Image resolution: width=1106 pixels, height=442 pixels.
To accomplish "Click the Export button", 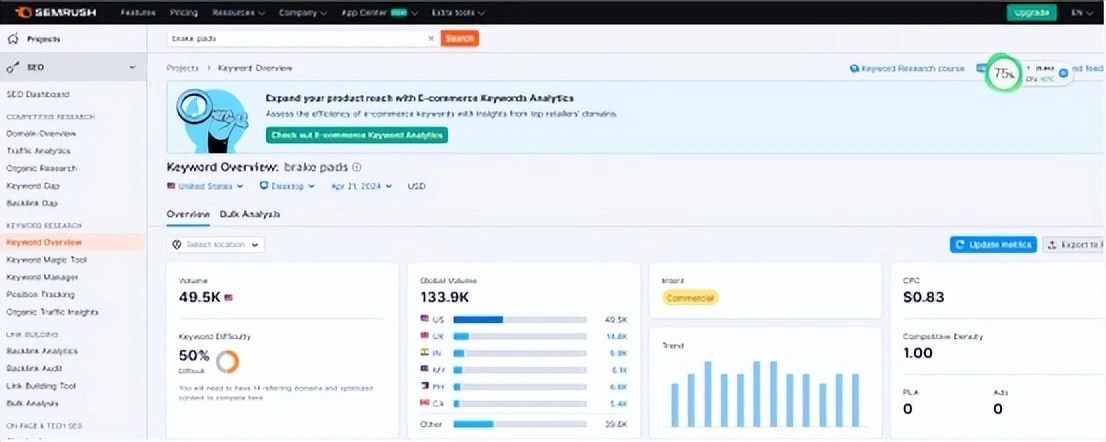I will pyautogui.click(x=1074, y=245).
